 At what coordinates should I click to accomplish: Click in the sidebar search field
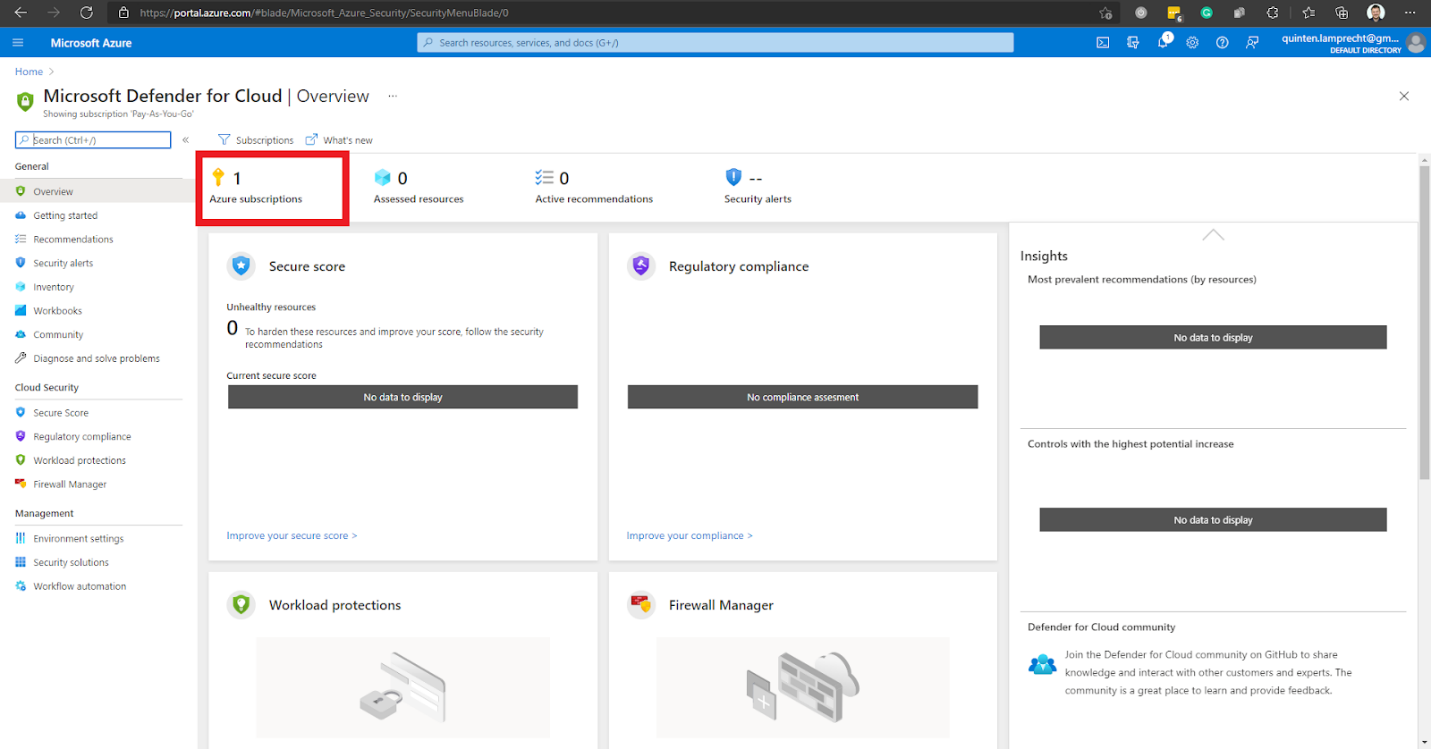pyautogui.click(x=93, y=140)
